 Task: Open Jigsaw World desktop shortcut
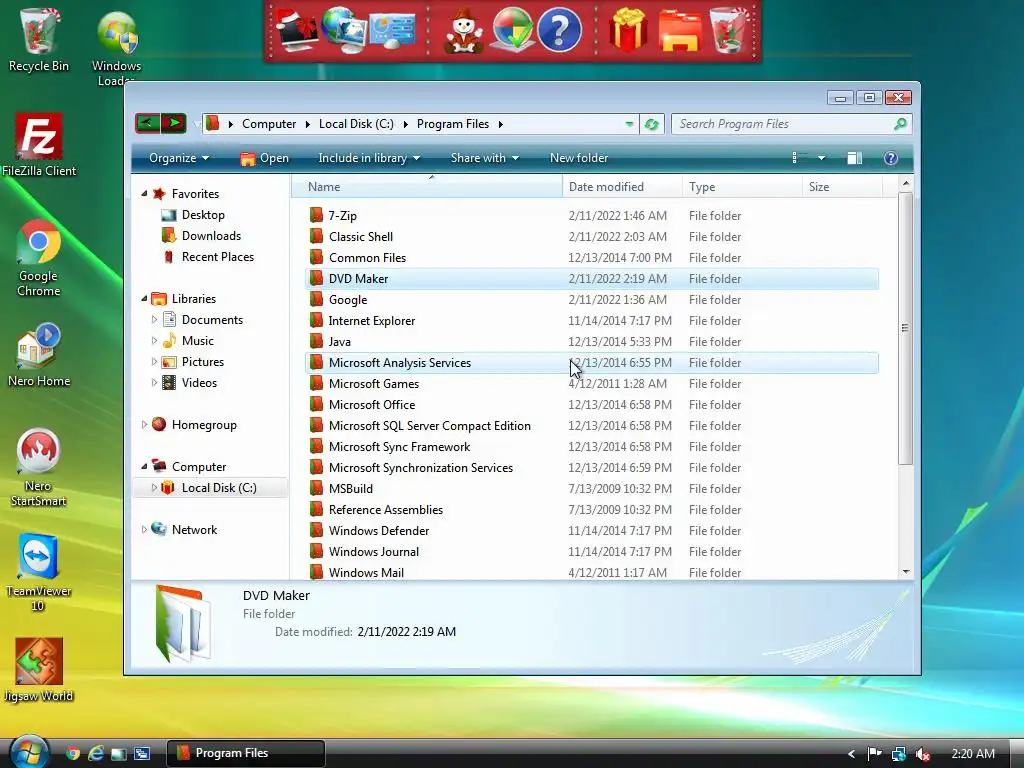39,669
